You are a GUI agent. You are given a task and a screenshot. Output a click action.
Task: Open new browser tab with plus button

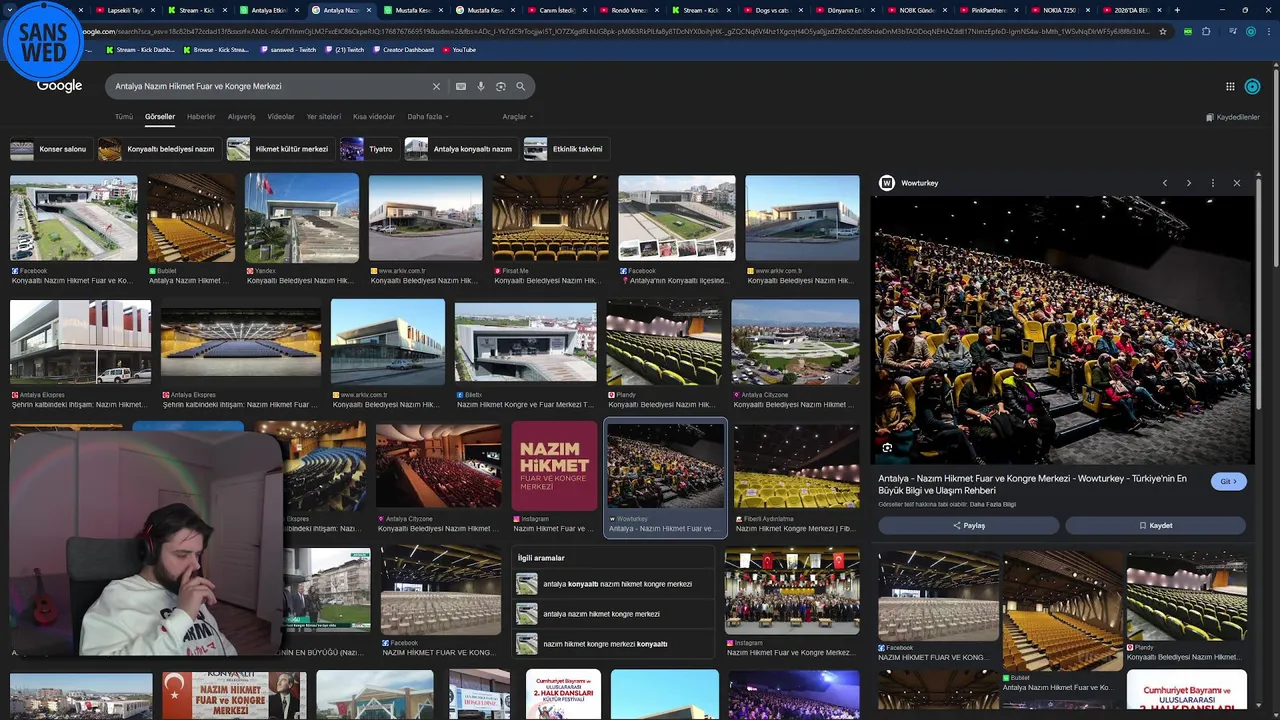(1177, 10)
